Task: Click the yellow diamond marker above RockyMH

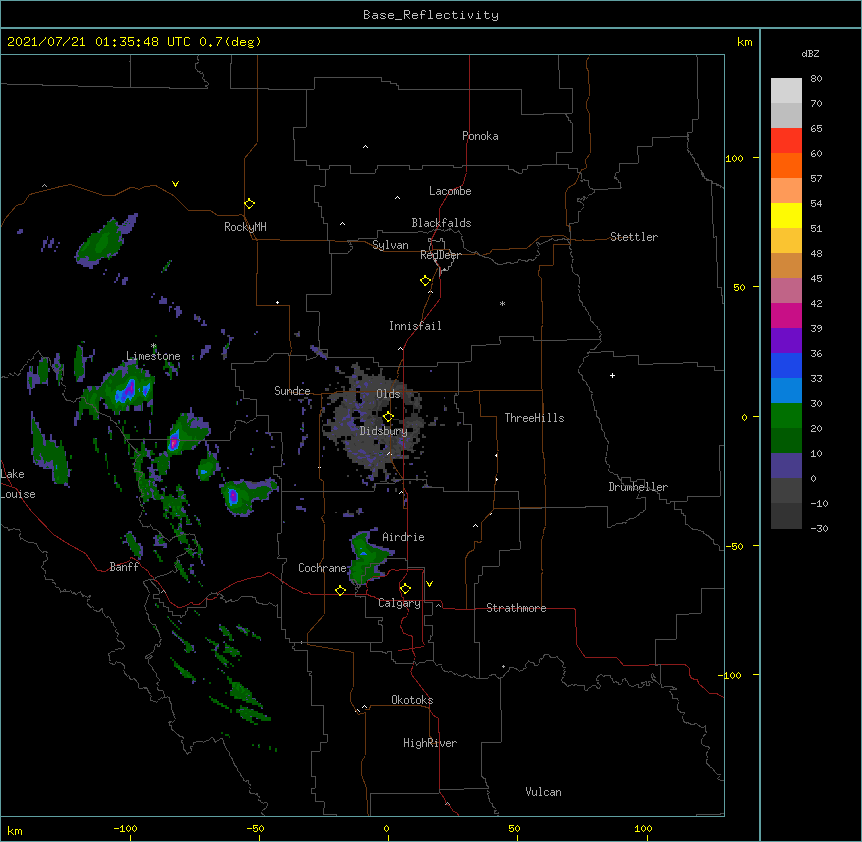Action: 249,204
